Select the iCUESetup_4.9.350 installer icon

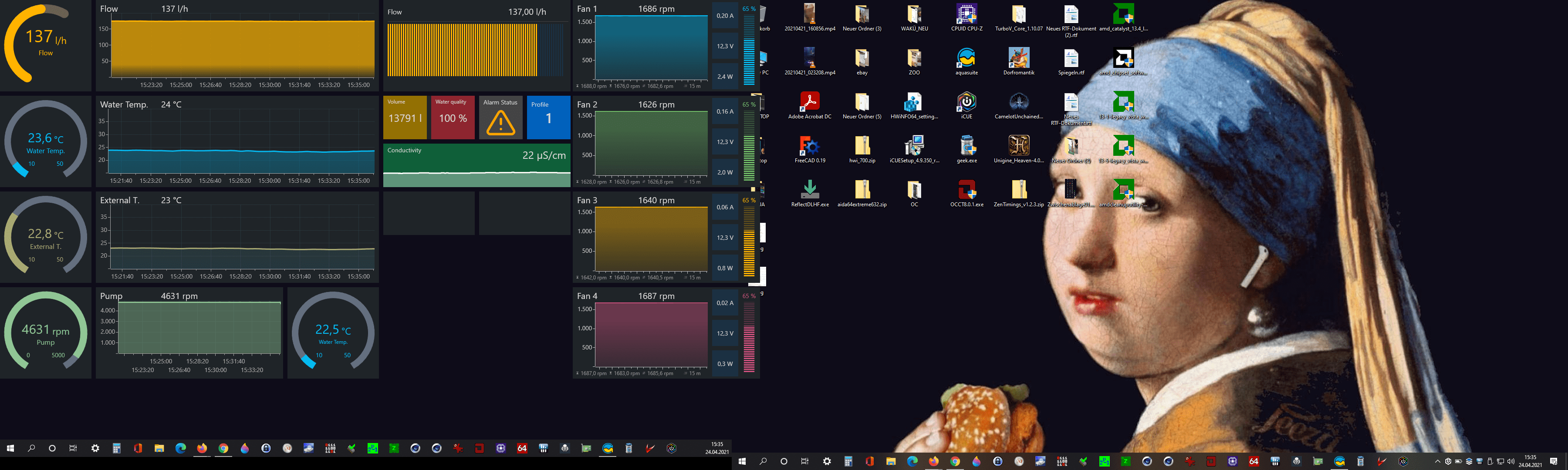(914, 150)
